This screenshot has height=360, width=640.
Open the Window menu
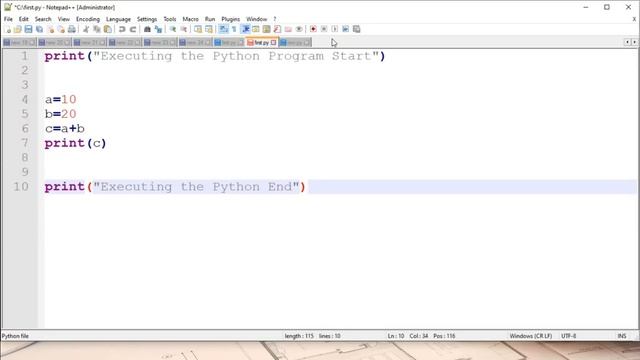click(x=256, y=19)
